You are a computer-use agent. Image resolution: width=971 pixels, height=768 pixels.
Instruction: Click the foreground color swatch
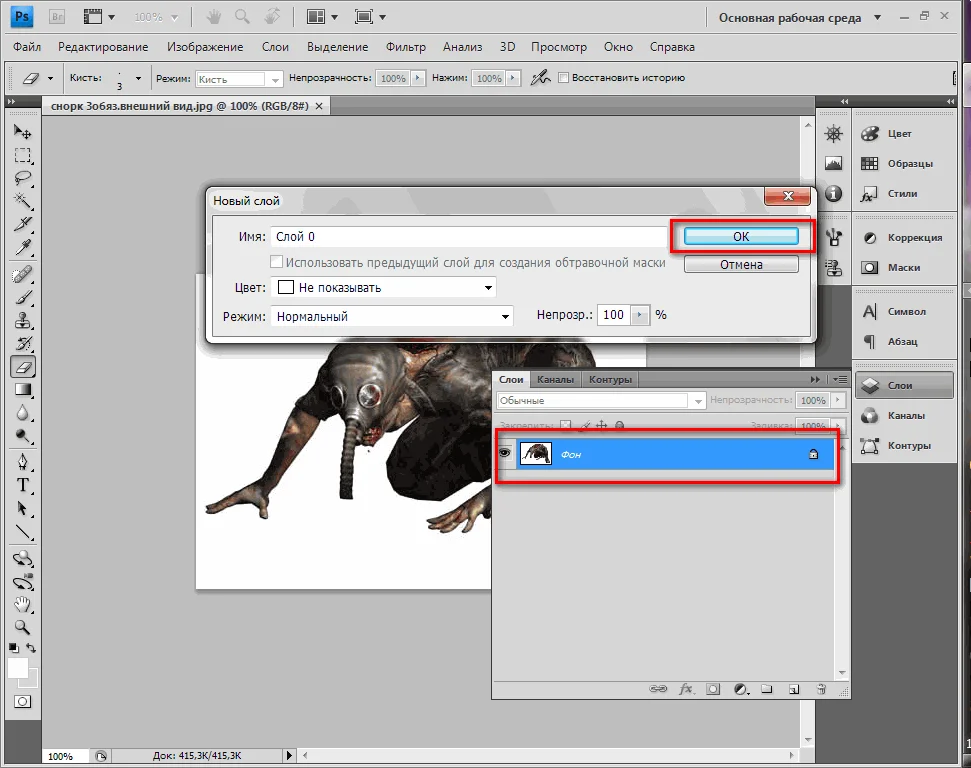pyautogui.click(x=18, y=668)
